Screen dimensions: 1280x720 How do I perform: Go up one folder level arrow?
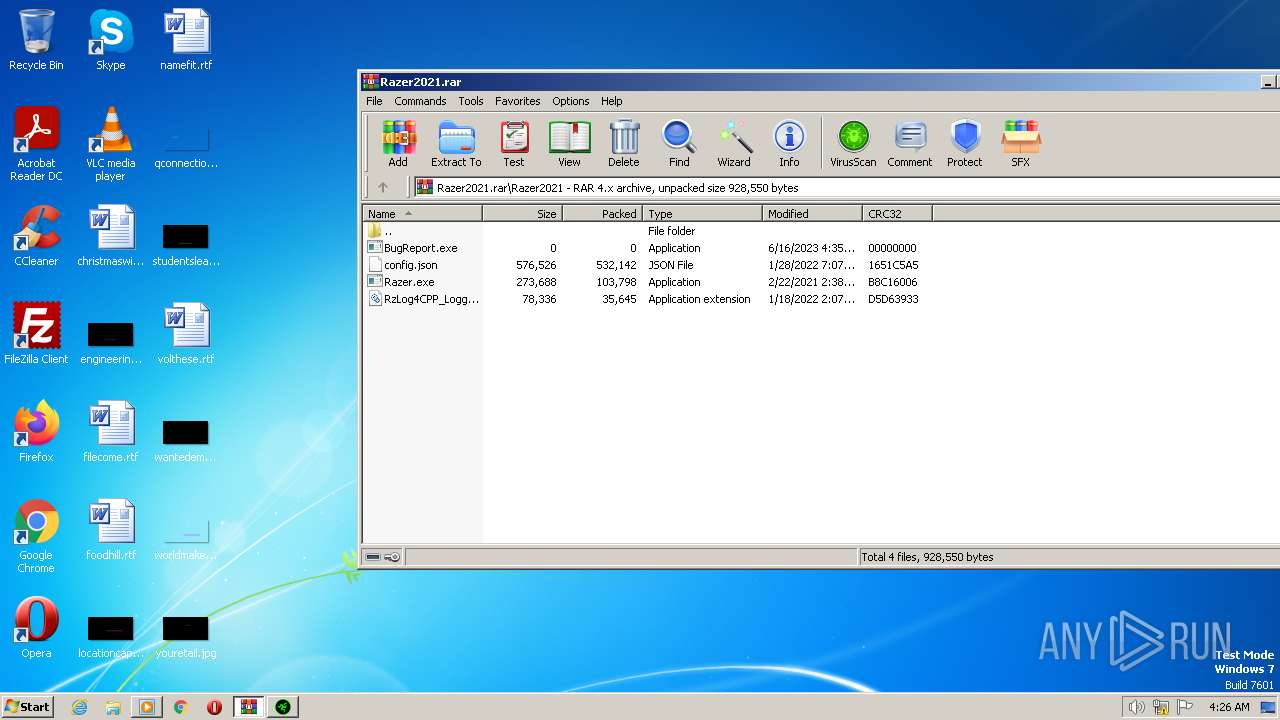pyautogui.click(x=382, y=187)
